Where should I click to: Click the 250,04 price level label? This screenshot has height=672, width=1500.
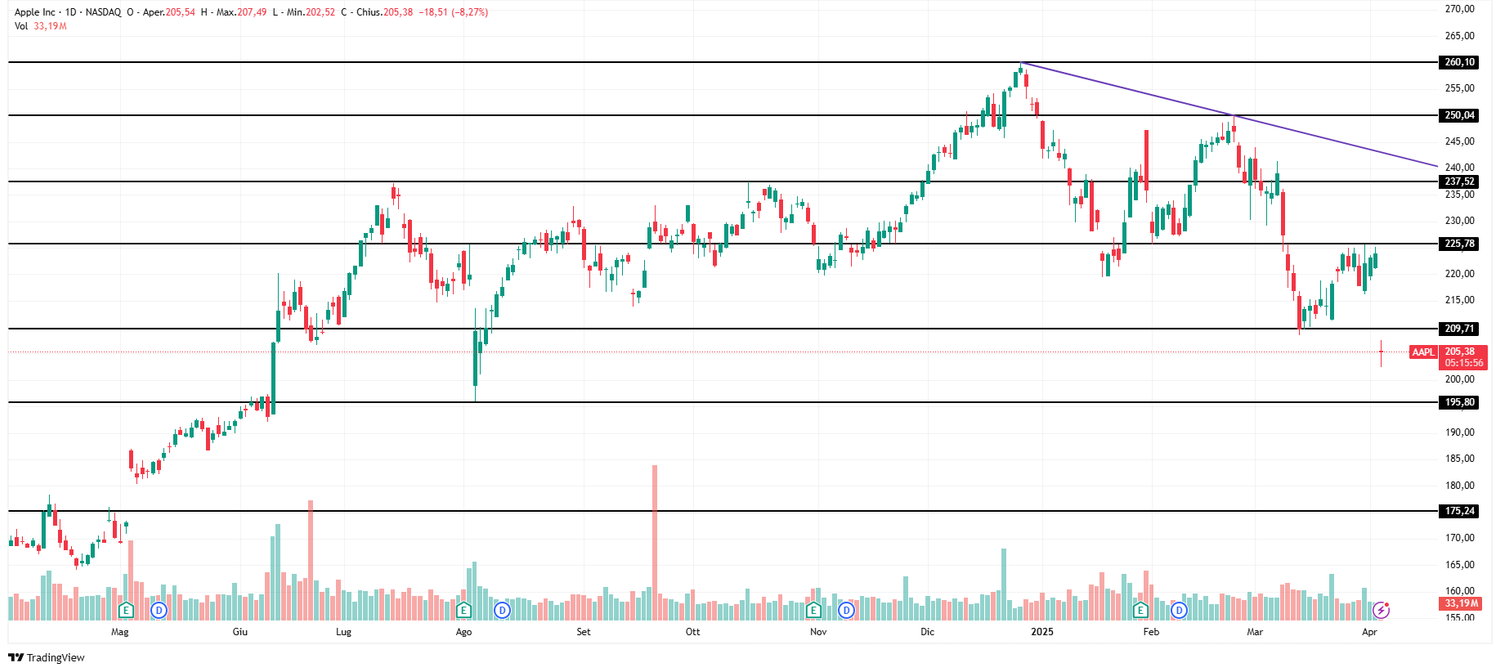tap(1460, 115)
